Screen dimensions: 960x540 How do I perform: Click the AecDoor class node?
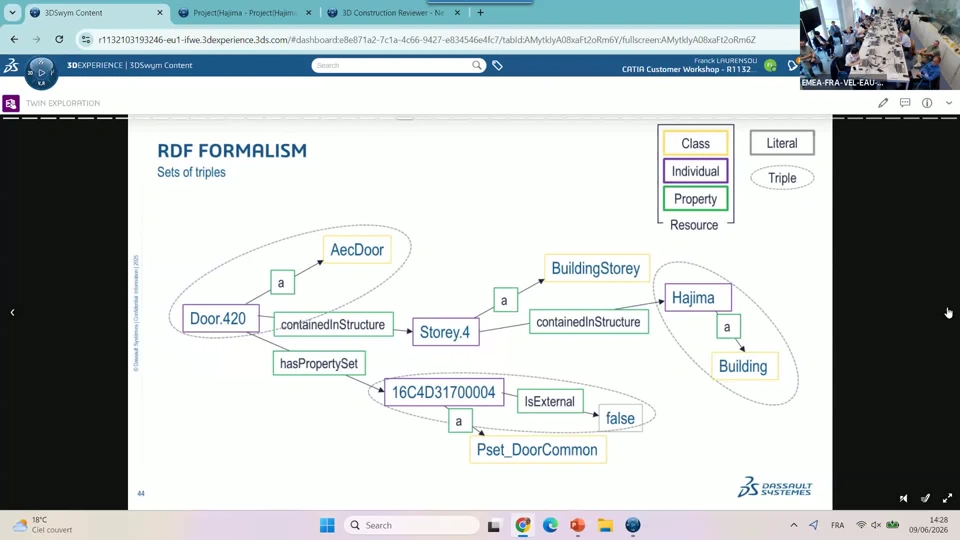point(357,250)
